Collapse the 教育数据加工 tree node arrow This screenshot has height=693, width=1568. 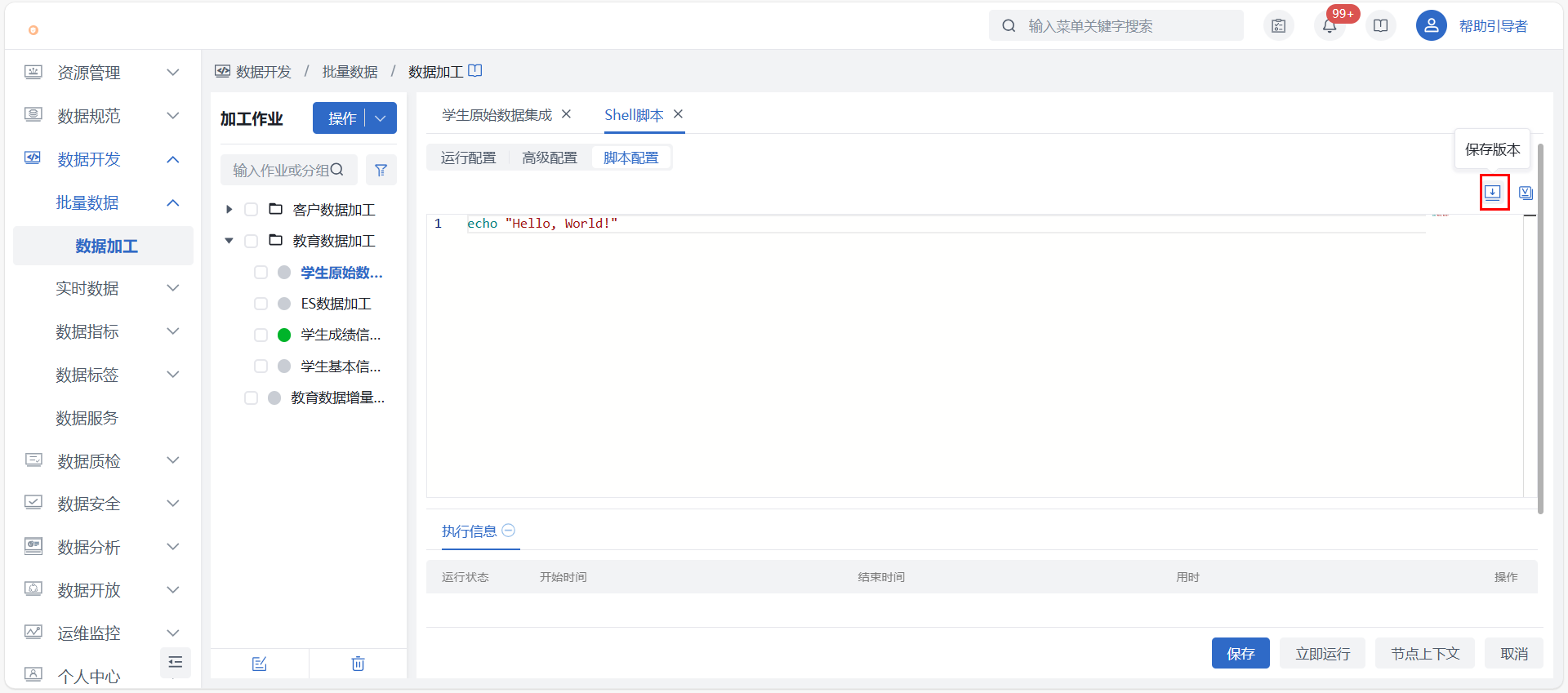(229, 241)
